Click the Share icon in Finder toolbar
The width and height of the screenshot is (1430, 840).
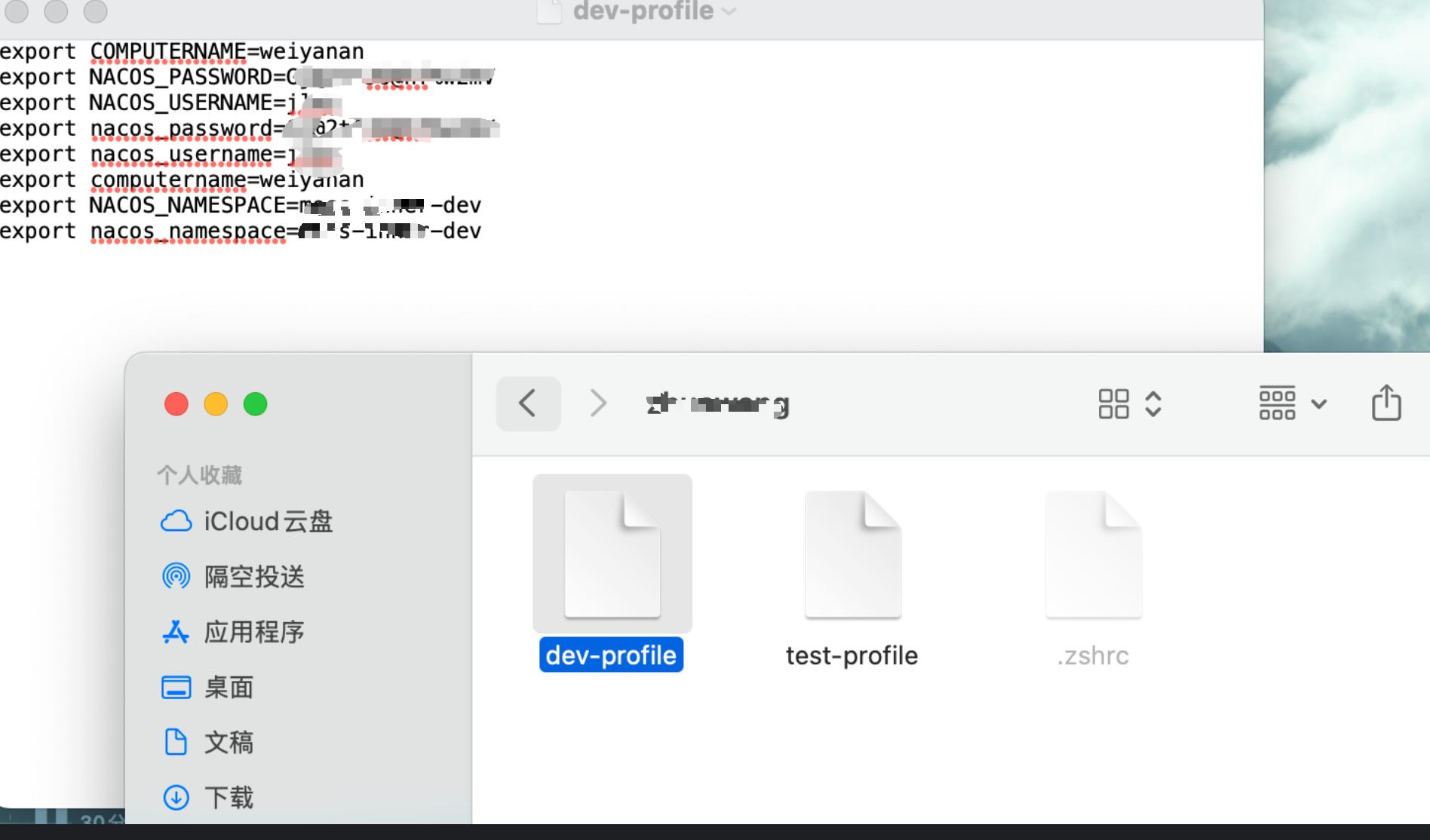[x=1386, y=403]
